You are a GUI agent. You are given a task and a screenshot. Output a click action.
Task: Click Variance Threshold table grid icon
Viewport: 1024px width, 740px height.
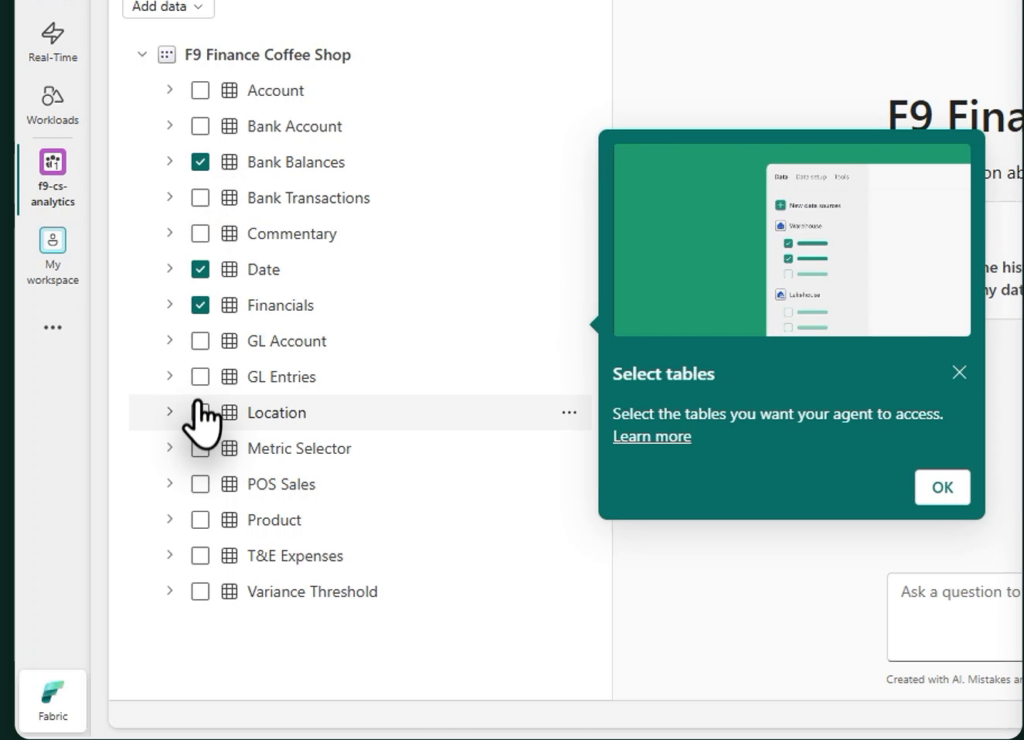229,592
